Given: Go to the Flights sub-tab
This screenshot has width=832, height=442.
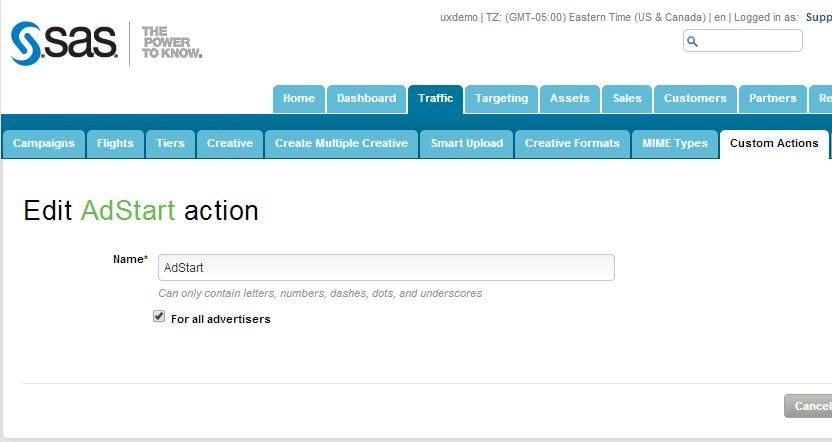Looking at the screenshot, I should pos(115,144).
